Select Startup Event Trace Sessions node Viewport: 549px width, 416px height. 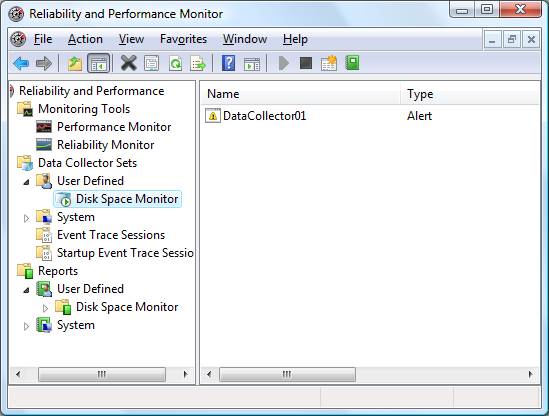click(x=125, y=253)
